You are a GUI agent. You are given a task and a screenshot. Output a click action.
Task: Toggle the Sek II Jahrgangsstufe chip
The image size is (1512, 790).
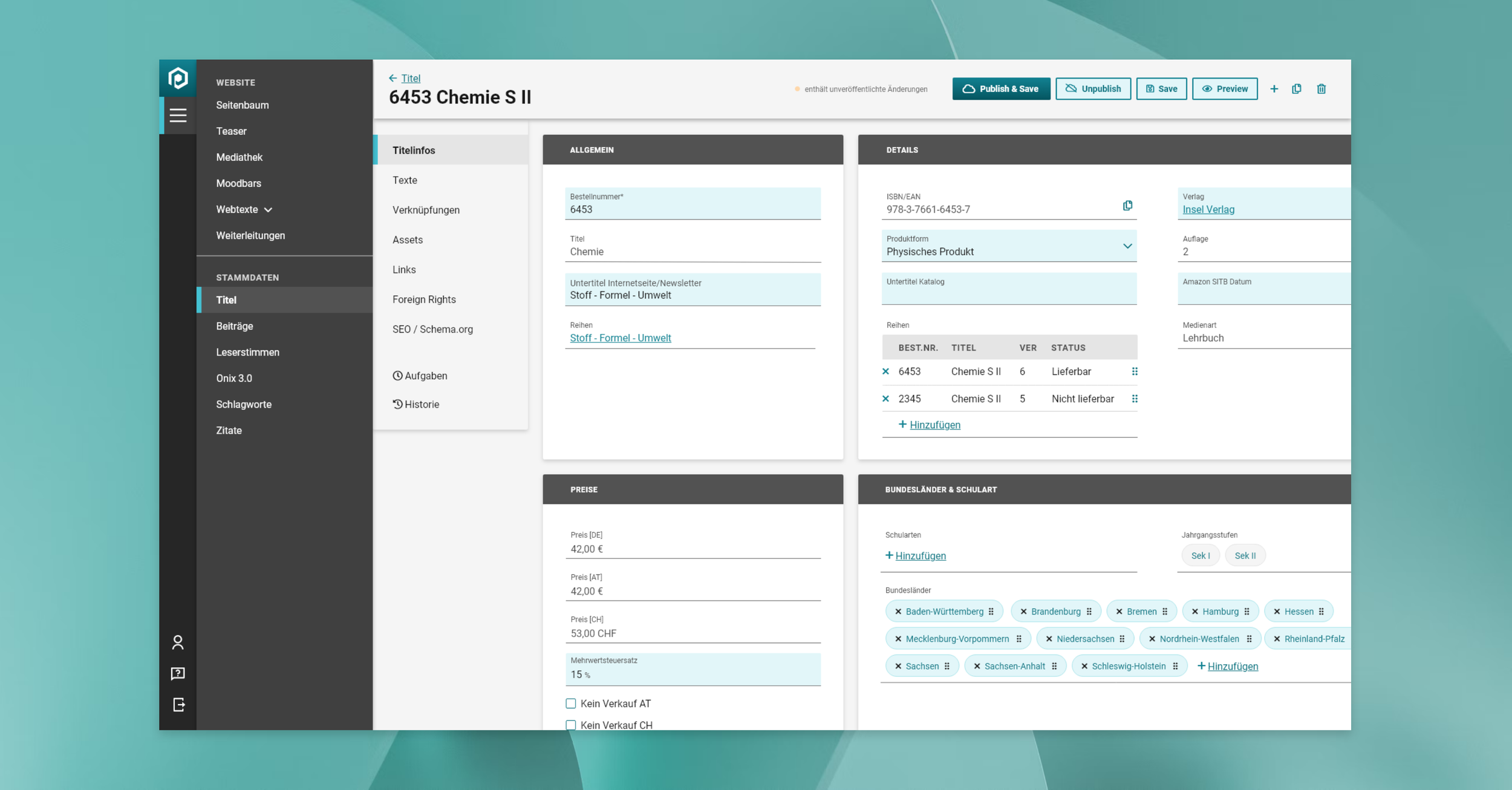(x=1245, y=555)
